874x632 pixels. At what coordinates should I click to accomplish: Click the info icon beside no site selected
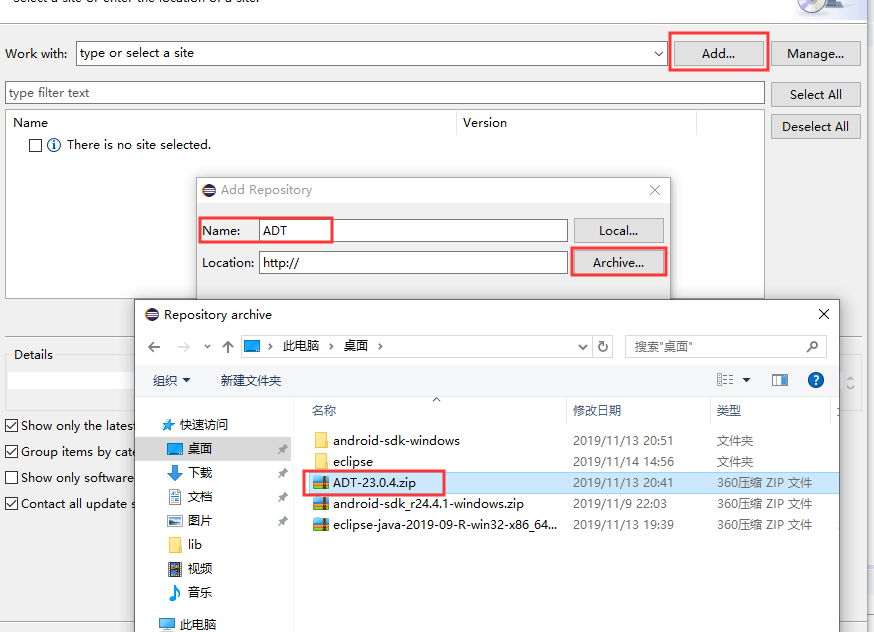(54, 145)
